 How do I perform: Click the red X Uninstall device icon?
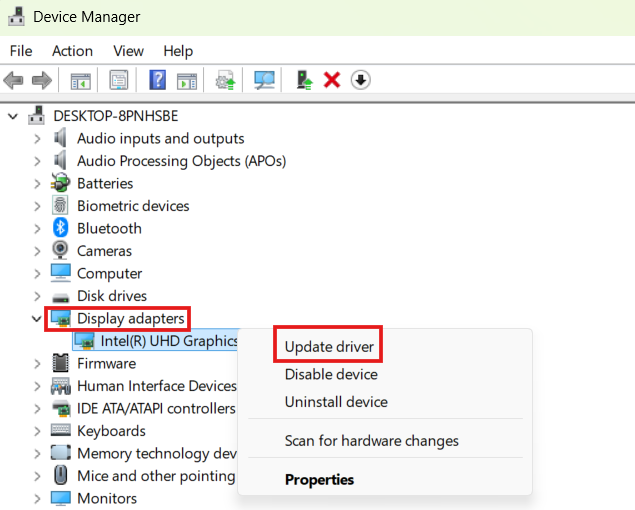332,80
